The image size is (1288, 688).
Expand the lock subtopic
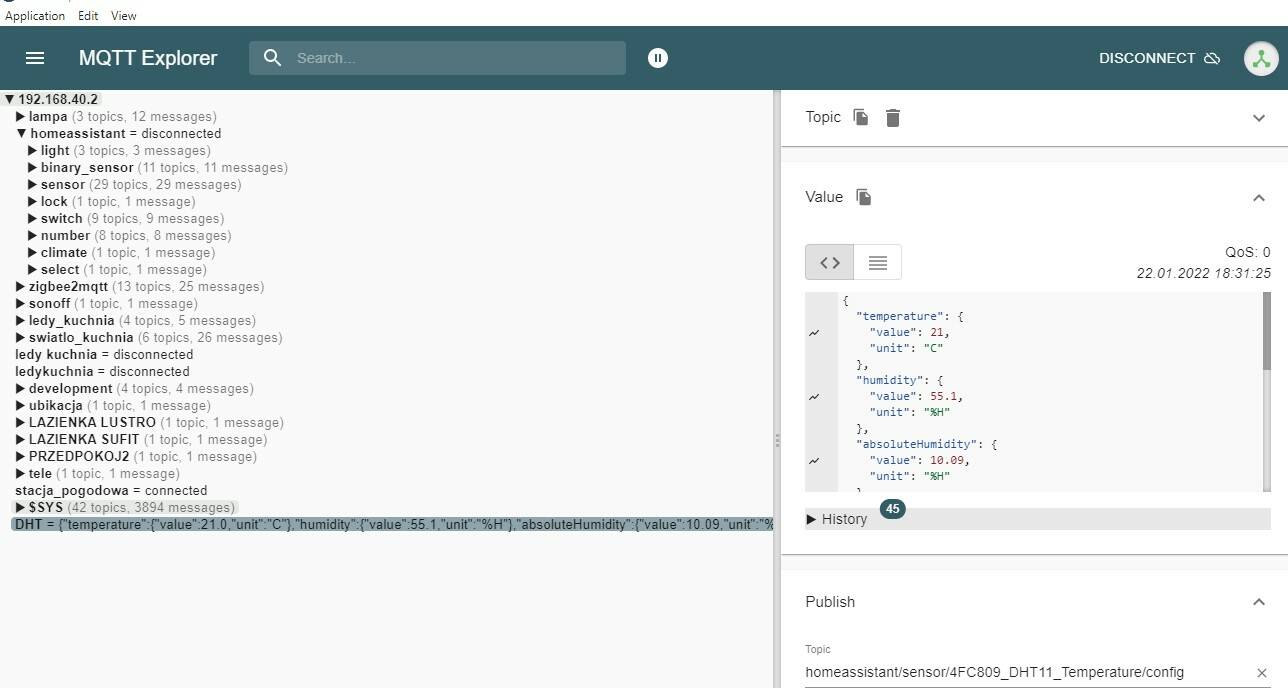(x=32, y=201)
